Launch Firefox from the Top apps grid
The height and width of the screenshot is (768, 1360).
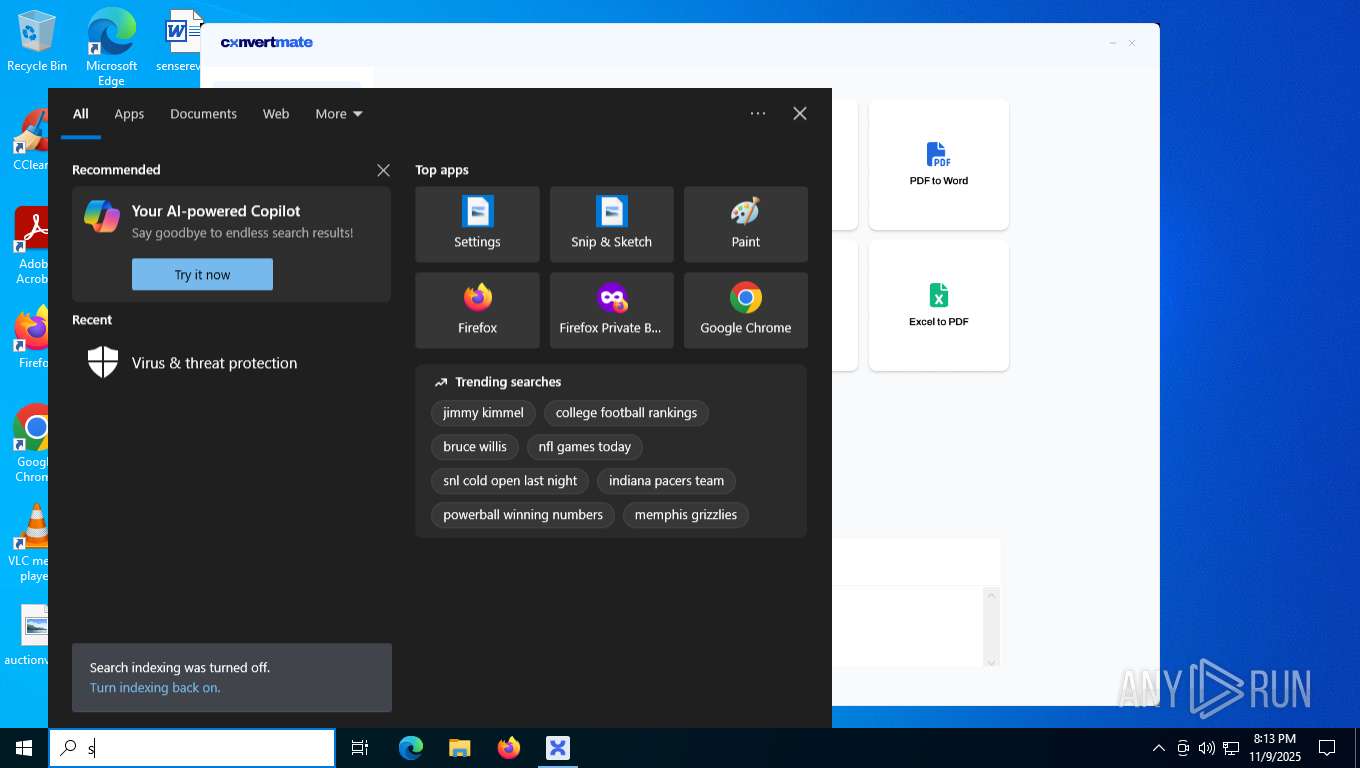[x=477, y=310]
